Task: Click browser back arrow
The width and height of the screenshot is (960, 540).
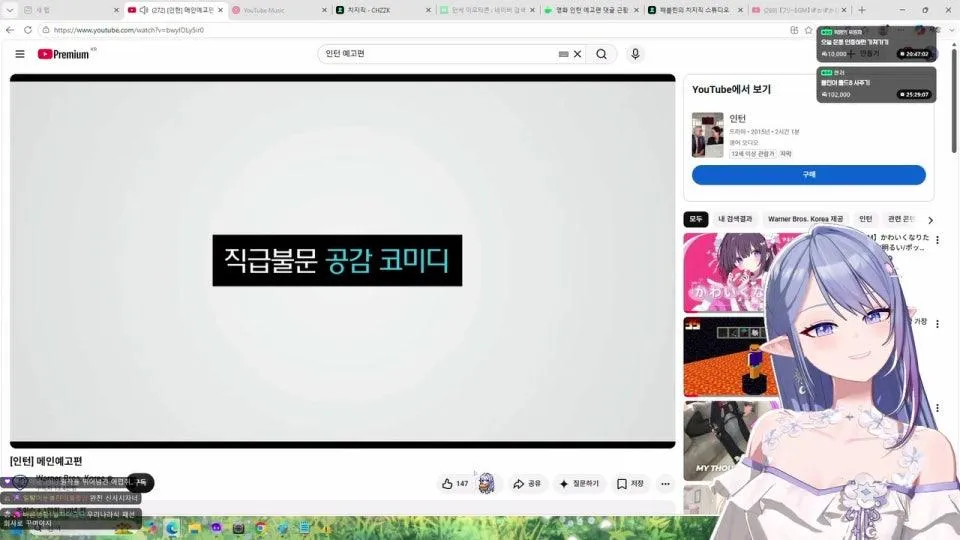Action: tap(10, 29)
